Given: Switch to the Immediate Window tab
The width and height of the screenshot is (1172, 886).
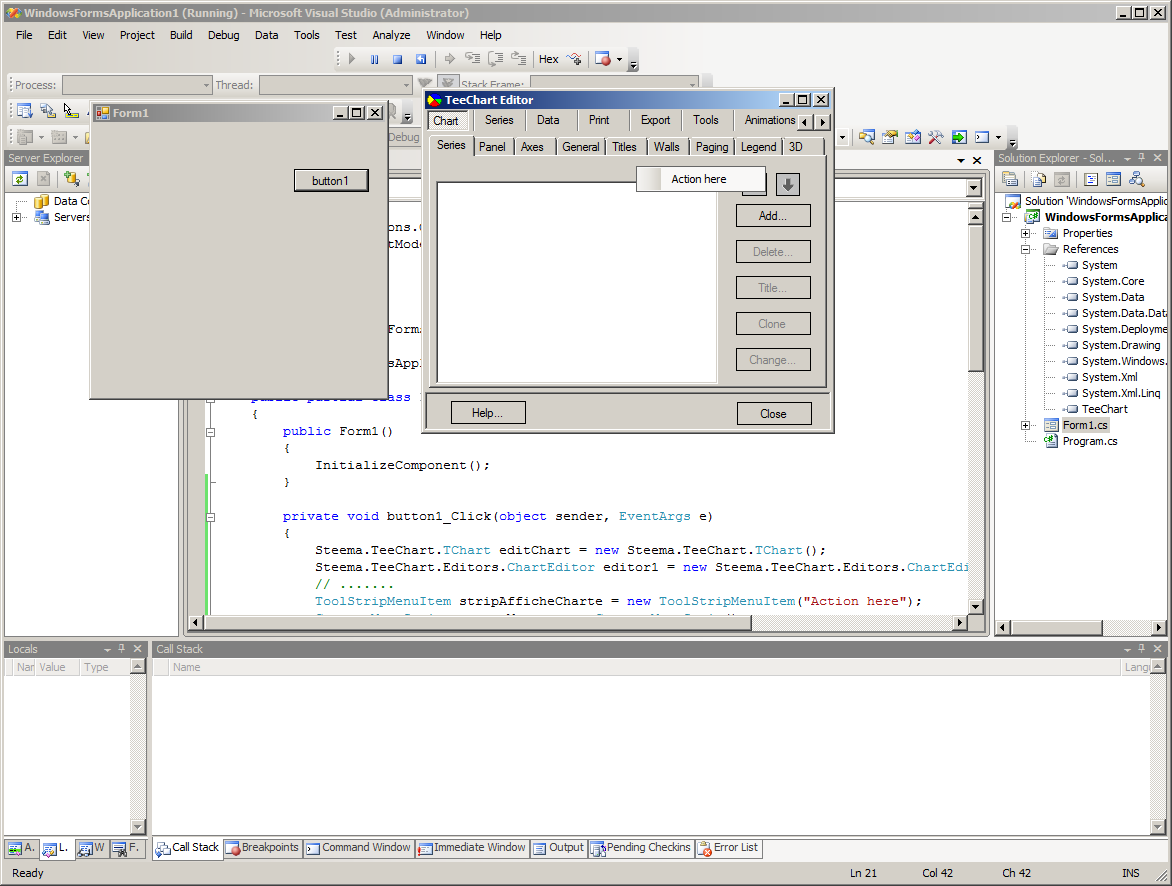Looking at the screenshot, I should (x=472, y=848).
